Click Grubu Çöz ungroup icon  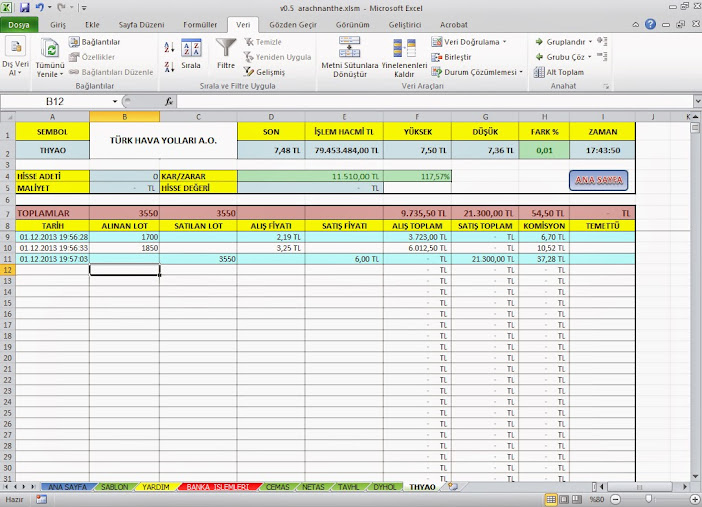[539, 57]
